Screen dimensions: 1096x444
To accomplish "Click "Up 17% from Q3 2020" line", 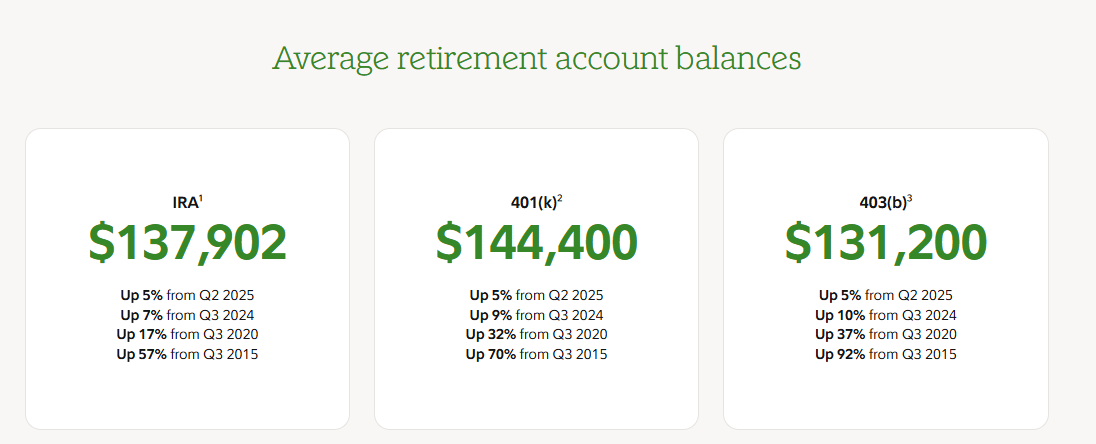I will 187,334.
